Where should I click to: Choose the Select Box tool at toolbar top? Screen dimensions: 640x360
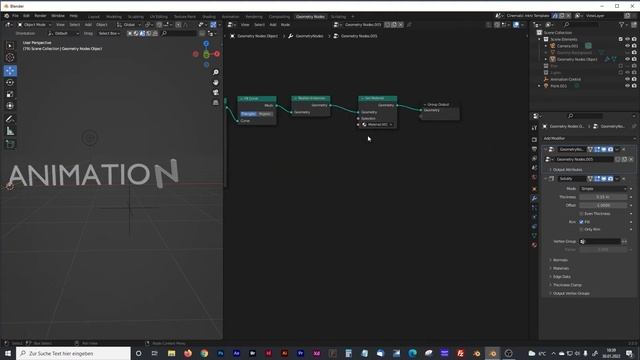[10, 46]
